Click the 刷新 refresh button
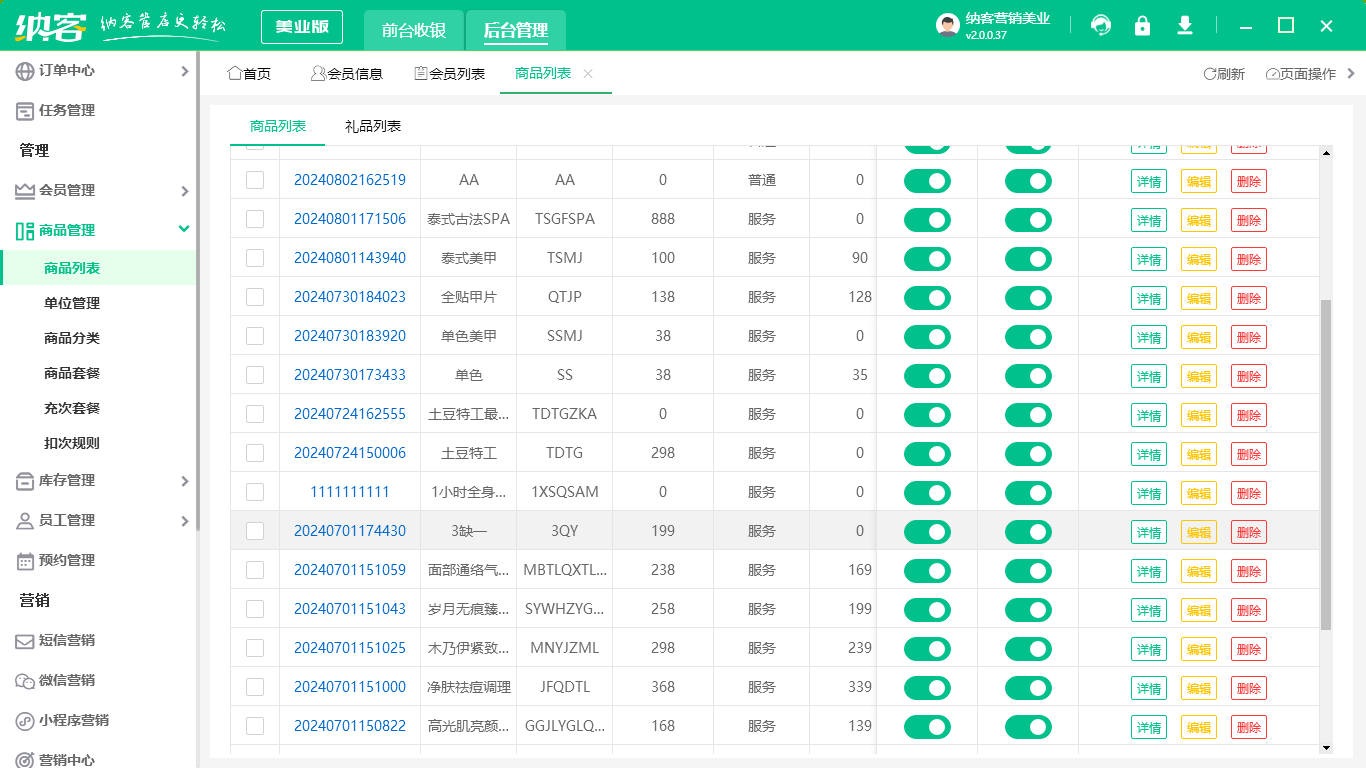This screenshot has width=1366, height=768. (1224, 74)
